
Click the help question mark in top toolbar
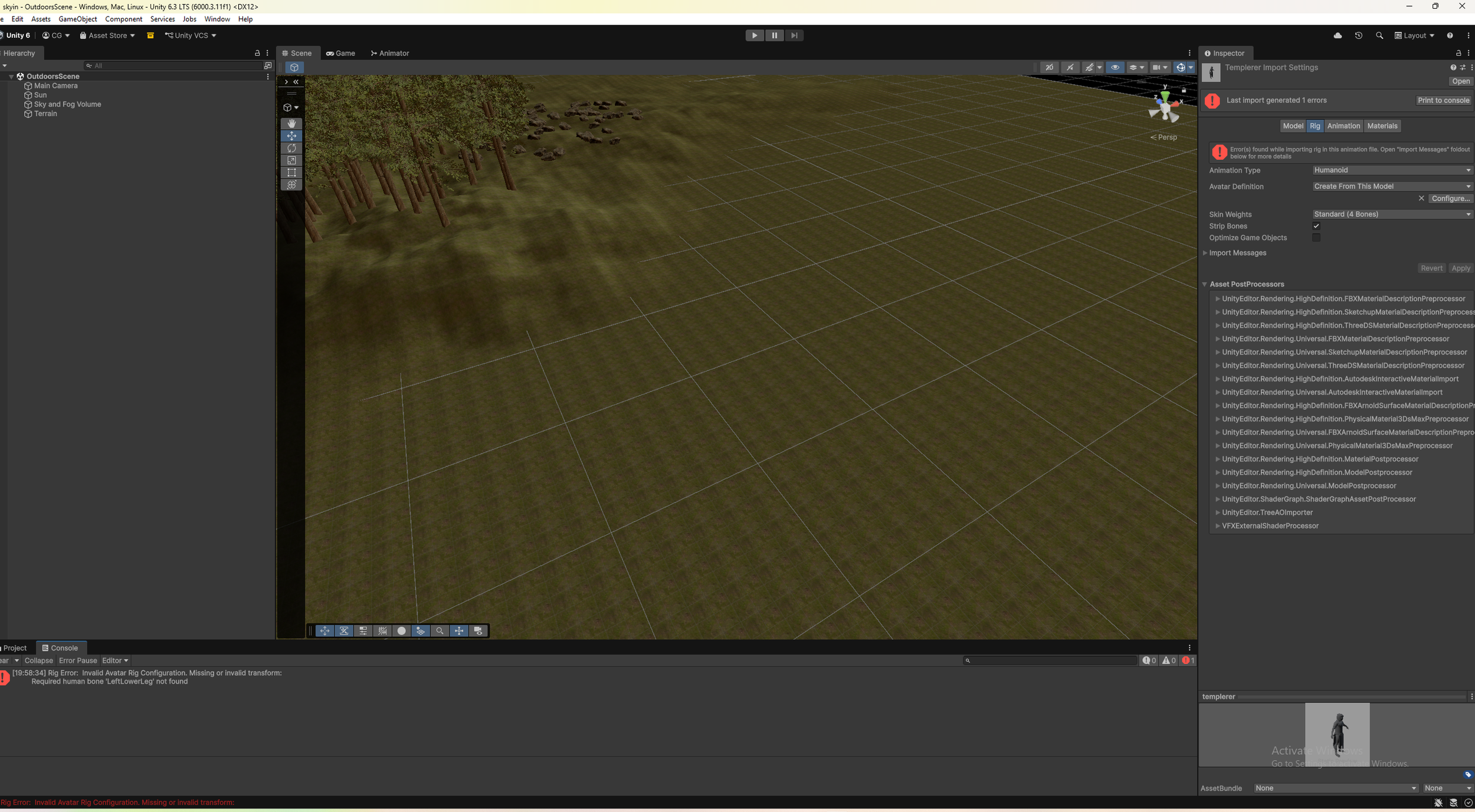(x=1450, y=35)
